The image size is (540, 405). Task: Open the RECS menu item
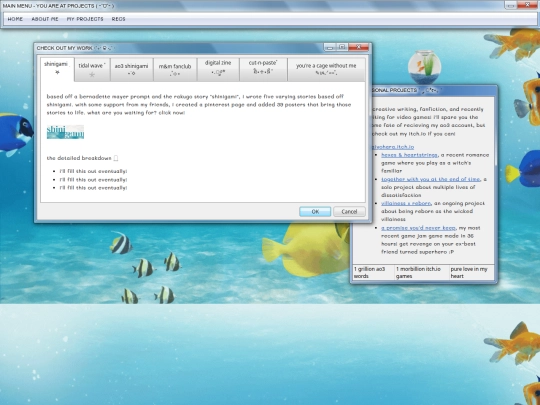(x=118, y=19)
